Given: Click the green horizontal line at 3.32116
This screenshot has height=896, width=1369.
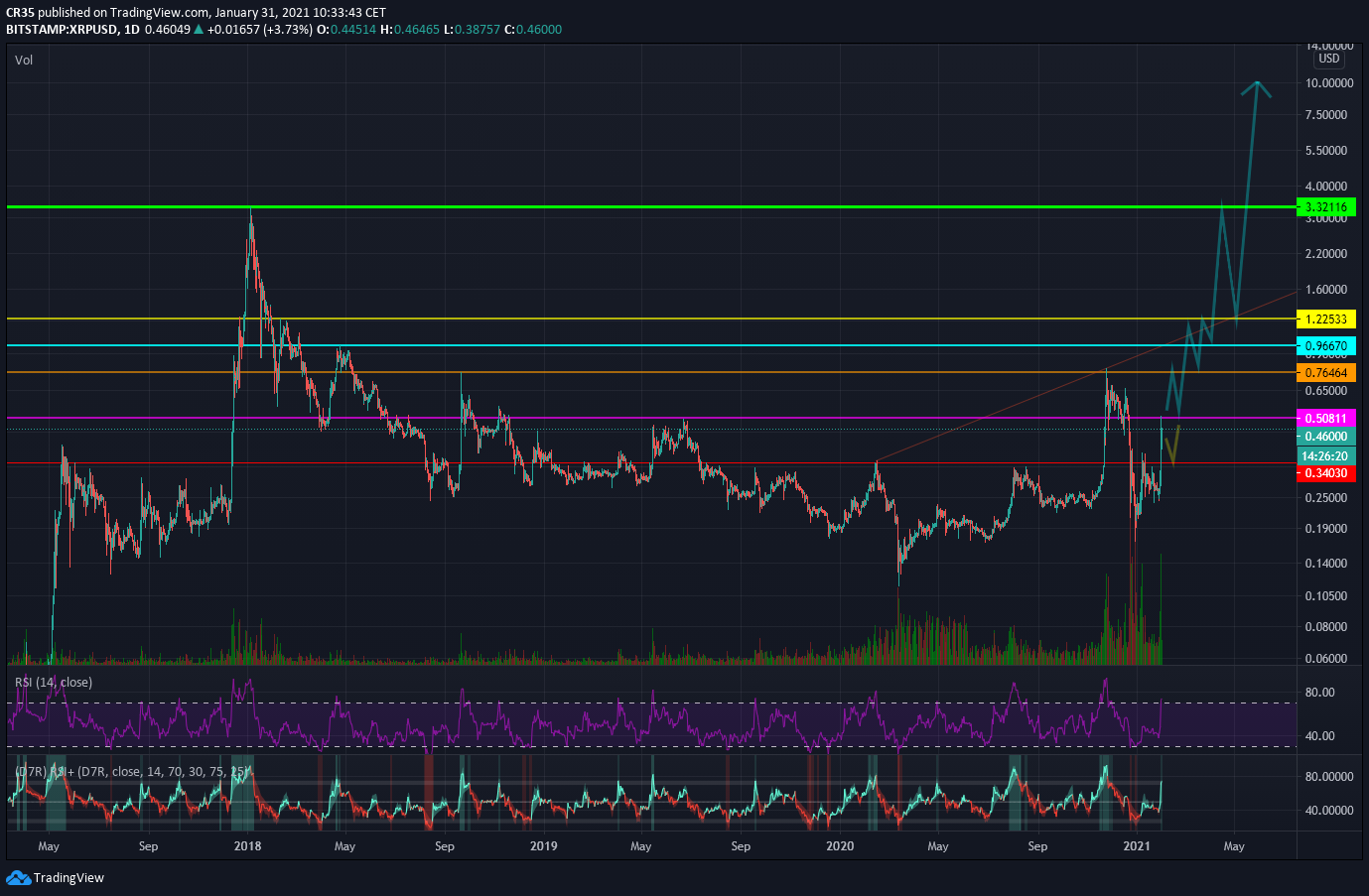Looking at the screenshot, I should click(x=650, y=207).
